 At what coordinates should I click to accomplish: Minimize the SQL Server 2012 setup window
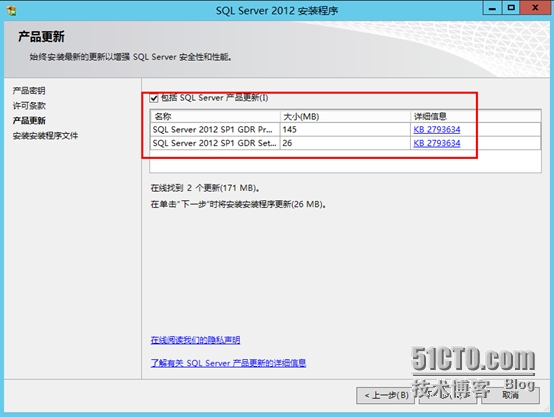[x=492, y=8]
